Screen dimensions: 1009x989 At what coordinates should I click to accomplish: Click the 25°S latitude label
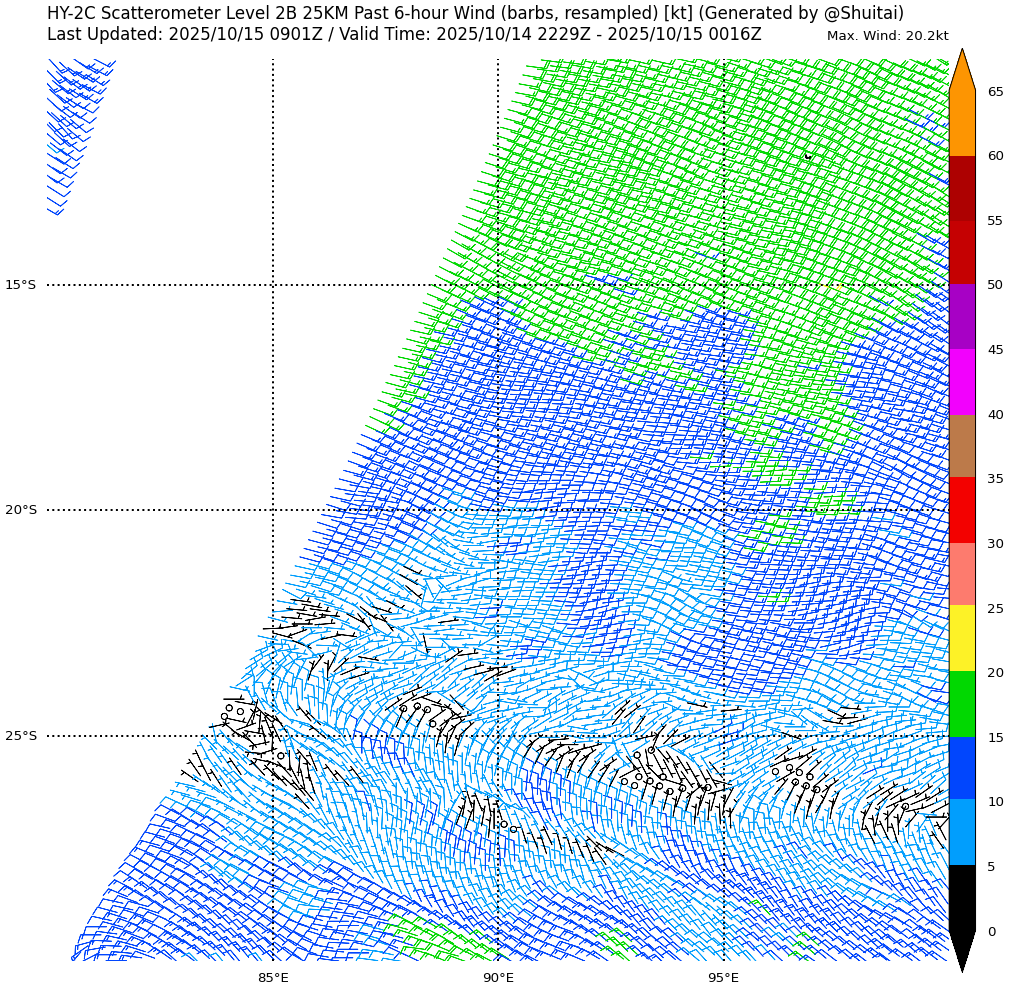(x=20, y=736)
